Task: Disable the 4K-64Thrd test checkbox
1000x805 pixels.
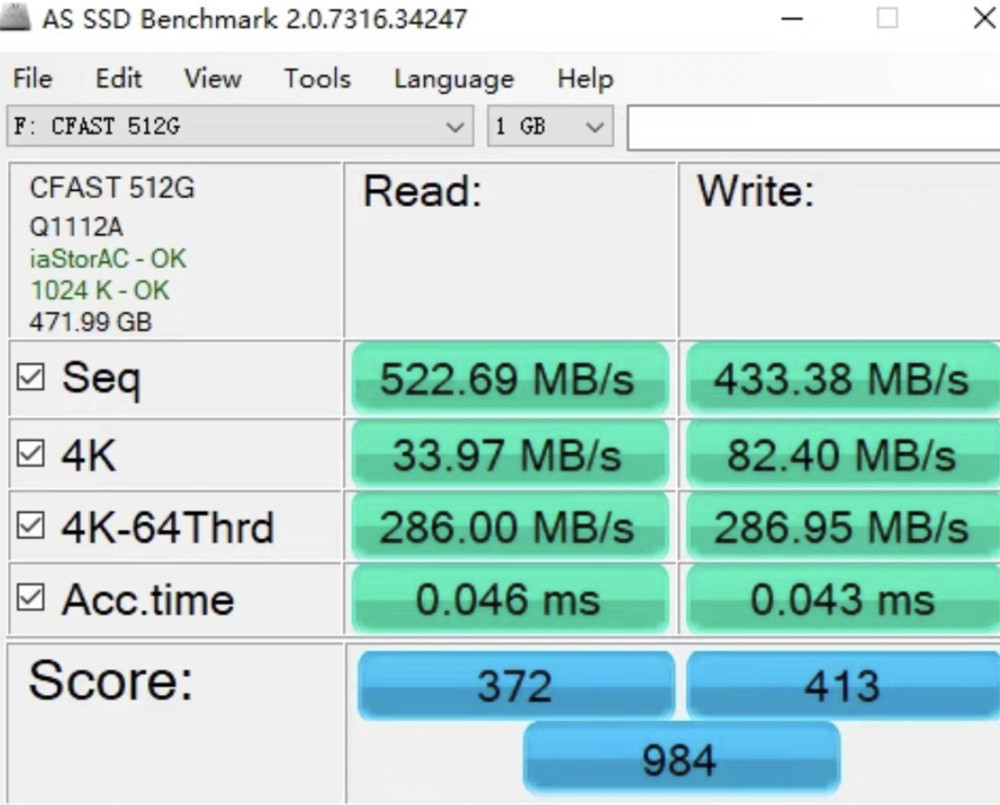Action: (x=31, y=526)
